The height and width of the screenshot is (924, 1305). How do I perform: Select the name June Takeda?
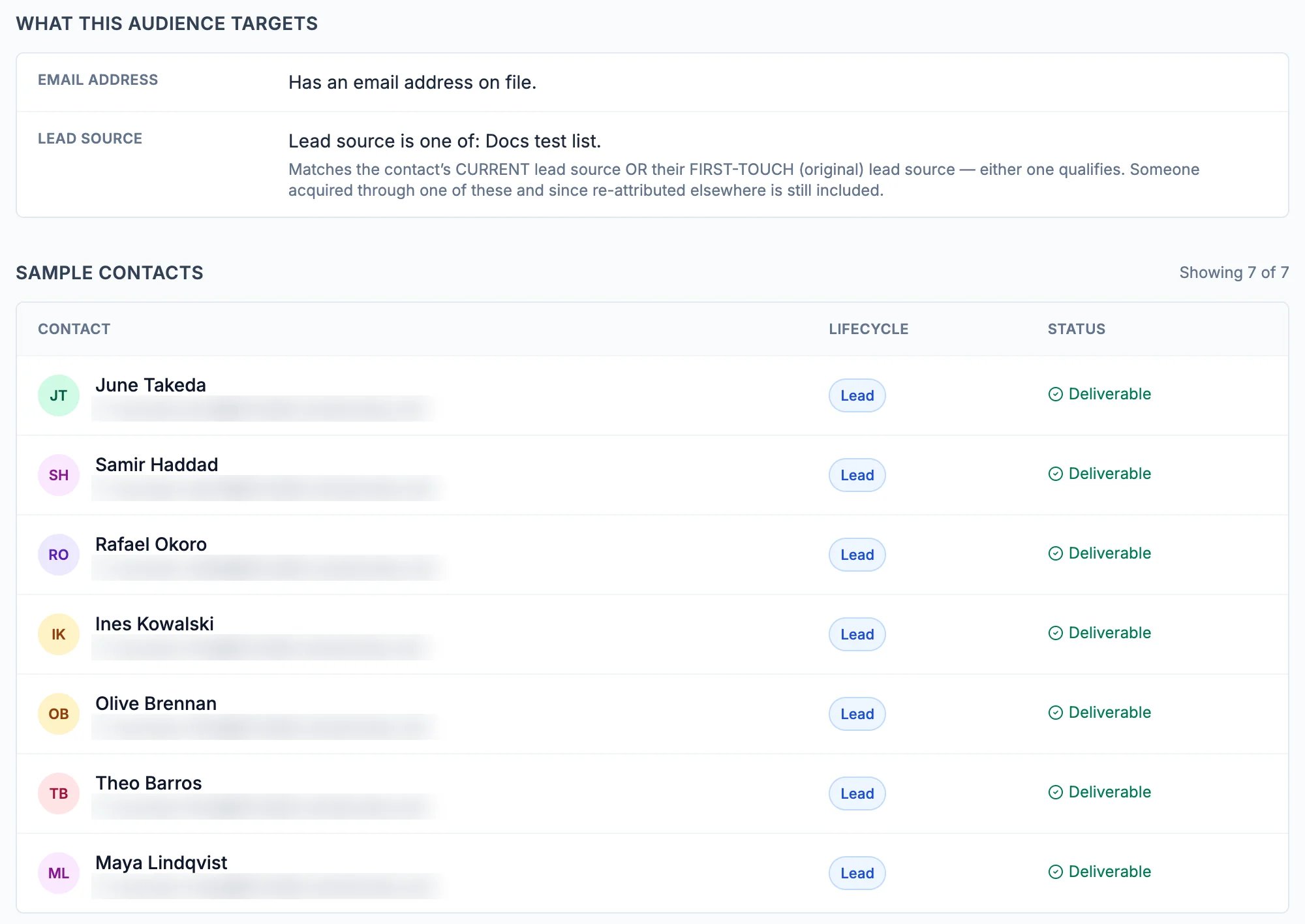151,385
